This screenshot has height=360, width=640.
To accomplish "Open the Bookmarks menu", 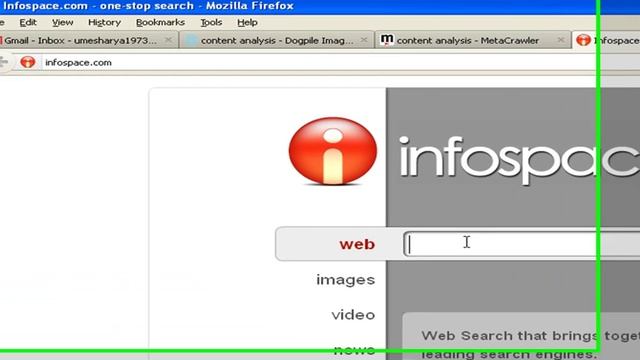I will tap(160, 22).
